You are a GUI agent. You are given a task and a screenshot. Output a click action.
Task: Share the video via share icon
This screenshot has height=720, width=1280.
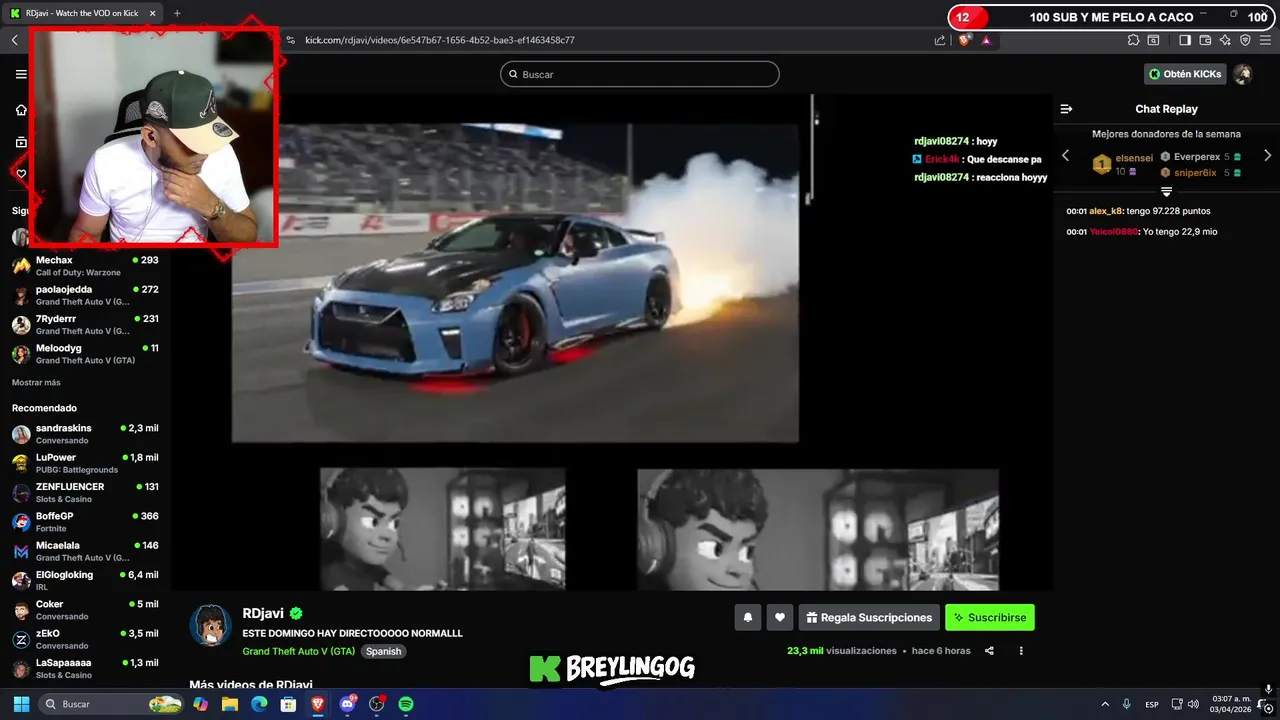tap(989, 651)
